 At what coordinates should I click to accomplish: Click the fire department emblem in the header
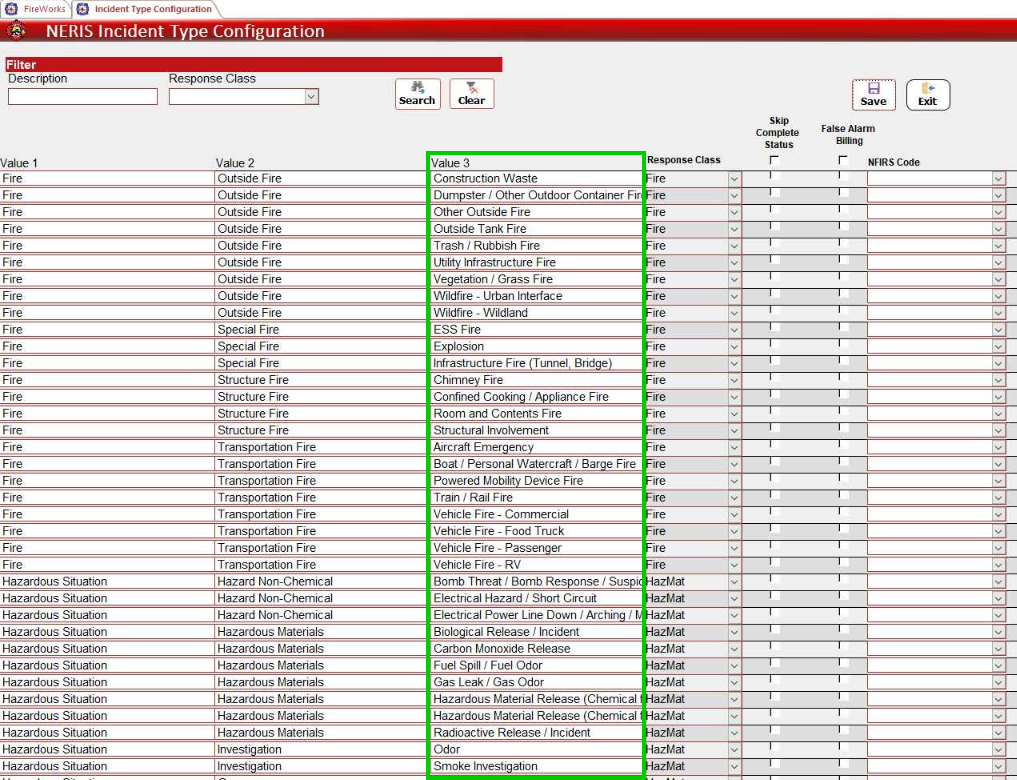(16, 31)
